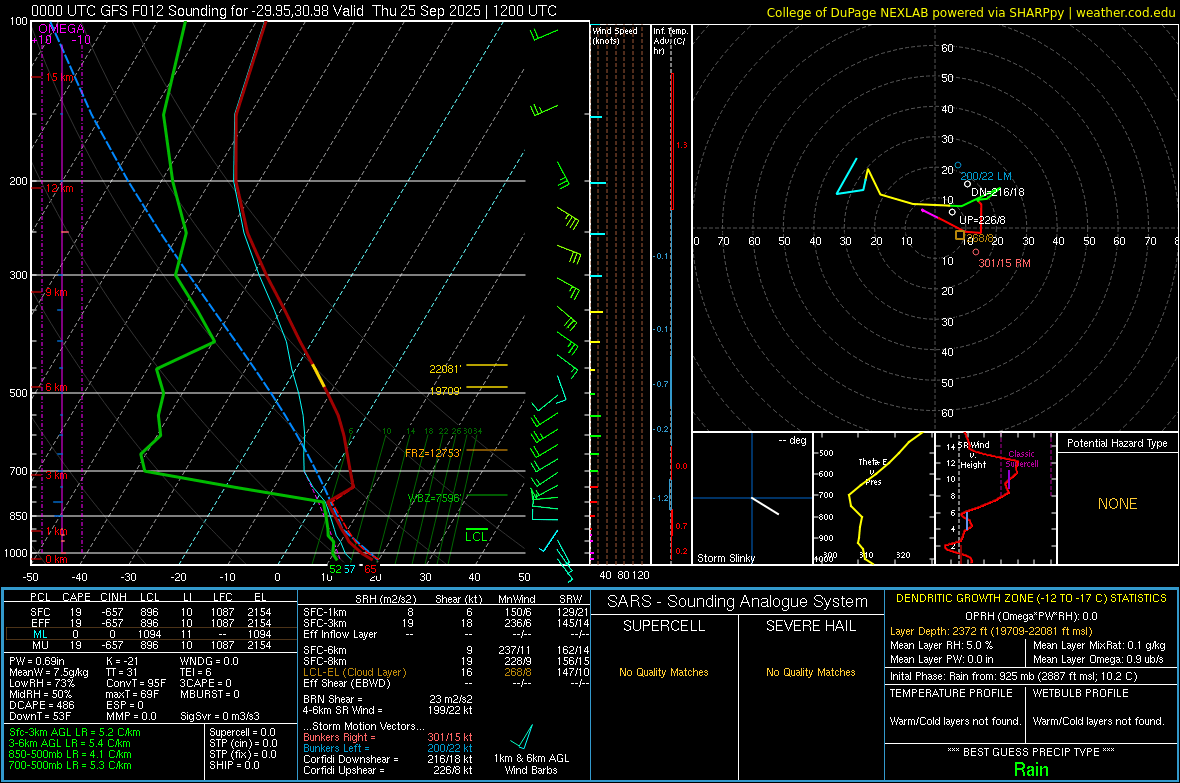The width and height of the screenshot is (1180, 783).
Task: Click the red surface temperature 85
Action: [x=370, y=569]
